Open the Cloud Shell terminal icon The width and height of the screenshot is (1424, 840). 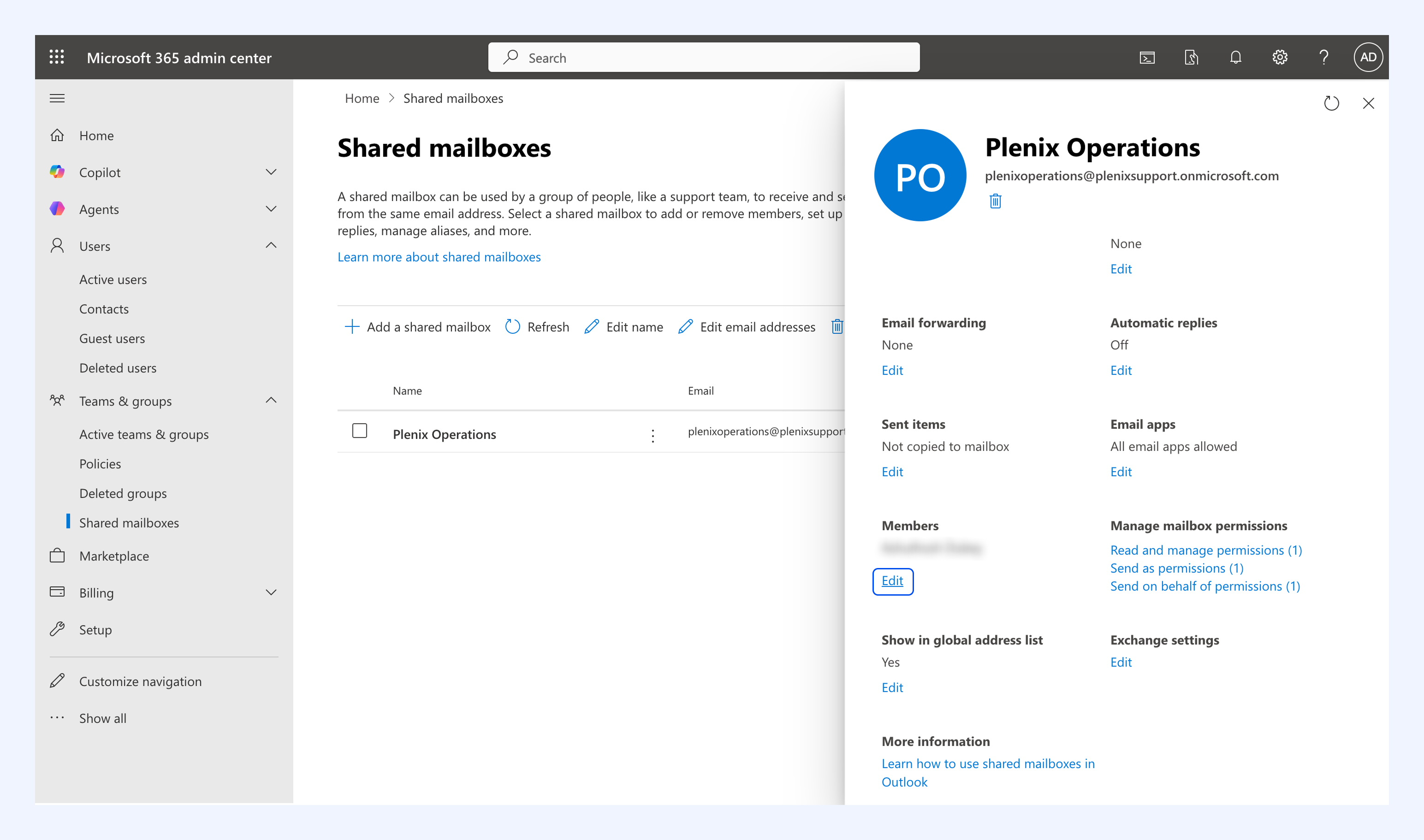[1147, 57]
